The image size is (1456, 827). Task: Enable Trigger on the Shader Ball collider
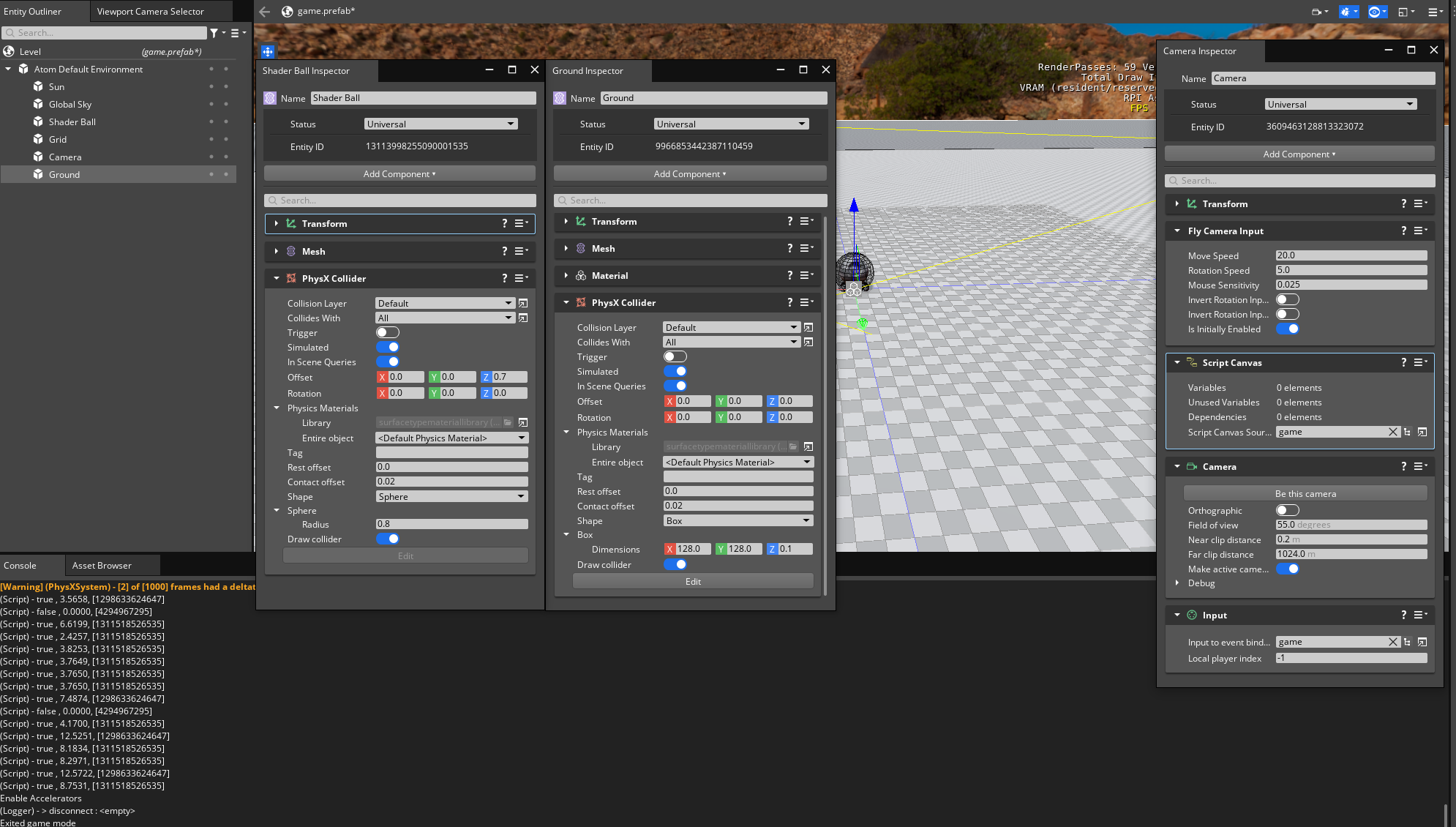[x=387, y=332]
